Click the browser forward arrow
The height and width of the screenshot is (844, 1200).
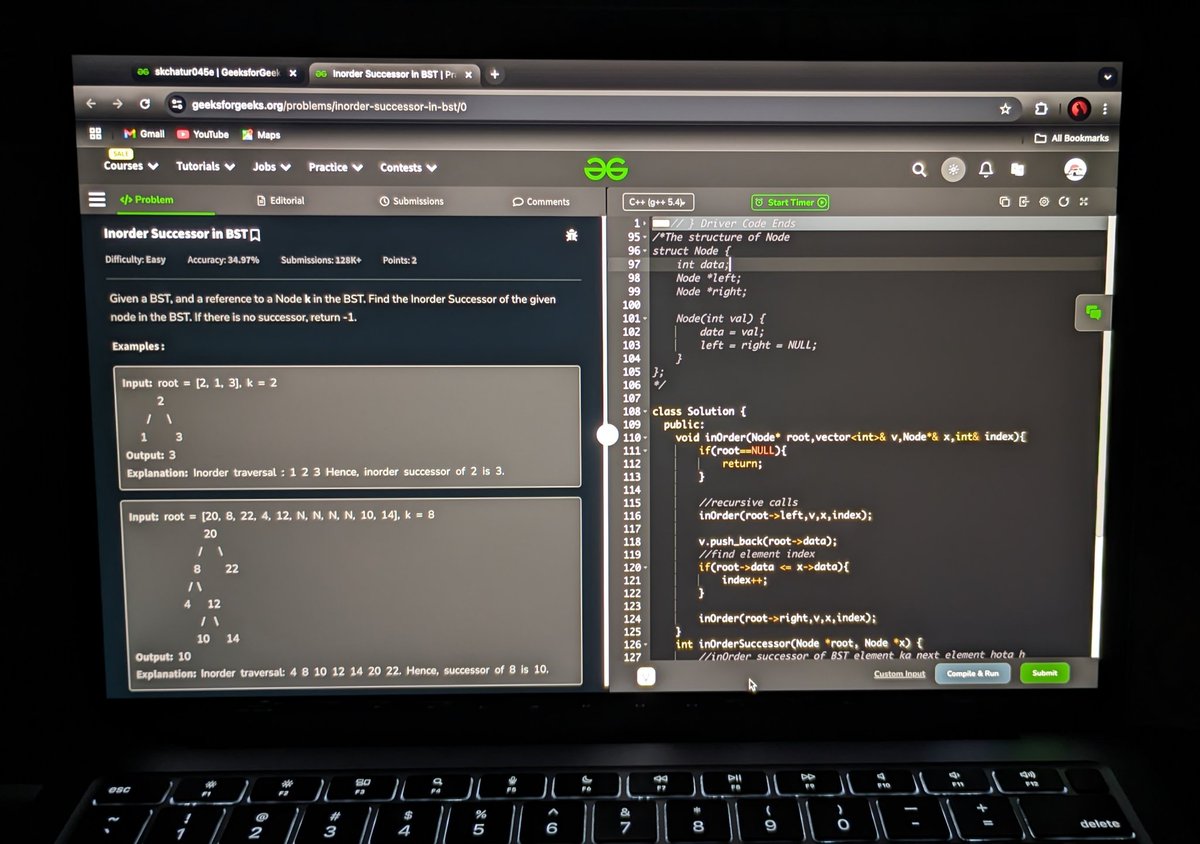coord(117,103)
